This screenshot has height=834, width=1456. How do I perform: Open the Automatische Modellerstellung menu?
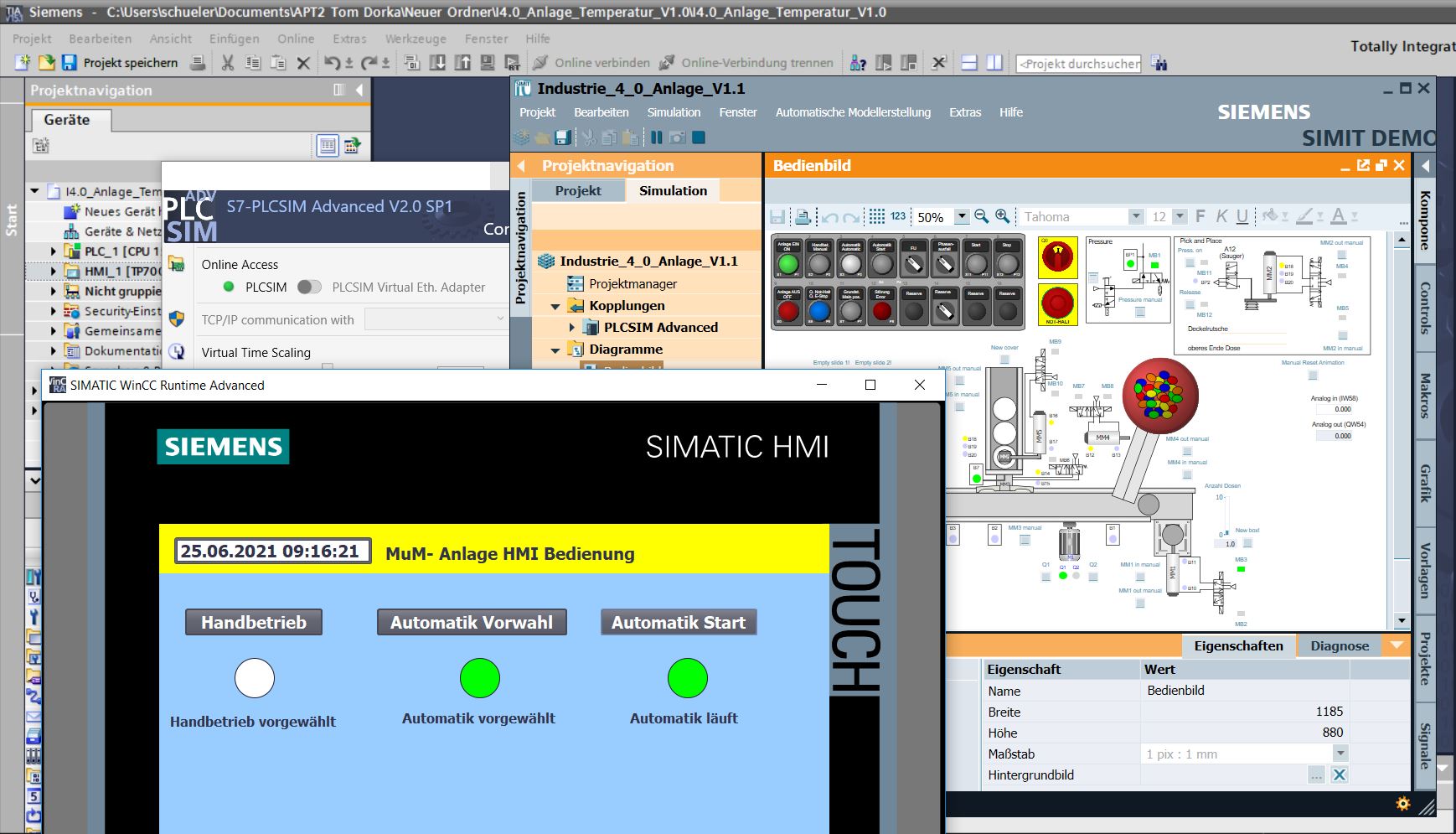[x=853, y=112]
